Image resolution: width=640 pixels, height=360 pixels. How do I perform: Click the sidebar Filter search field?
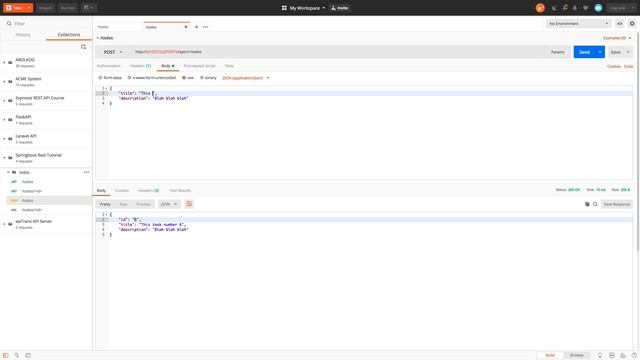tap(47, 24)
